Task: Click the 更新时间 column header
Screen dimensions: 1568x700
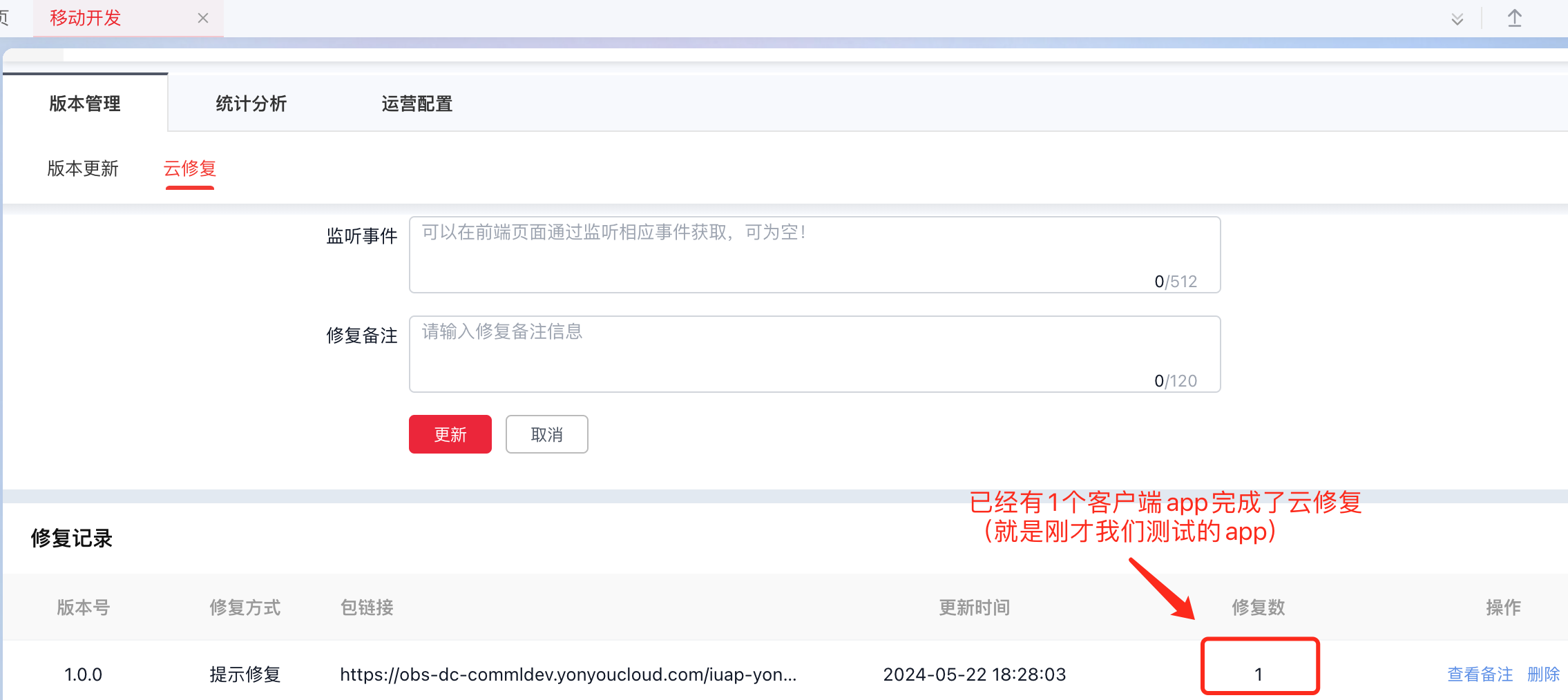Action: (x=975, y=607)
